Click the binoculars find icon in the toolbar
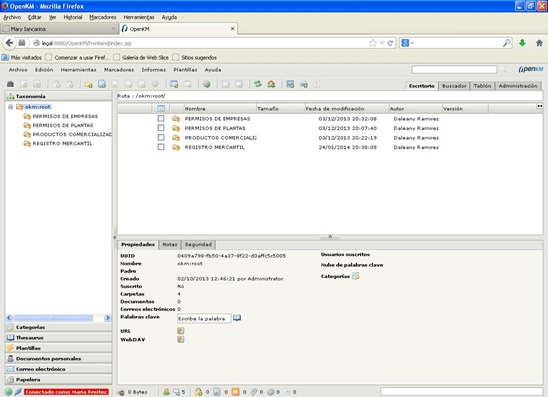This screenshot has height=397, width=548. (10, 84)
